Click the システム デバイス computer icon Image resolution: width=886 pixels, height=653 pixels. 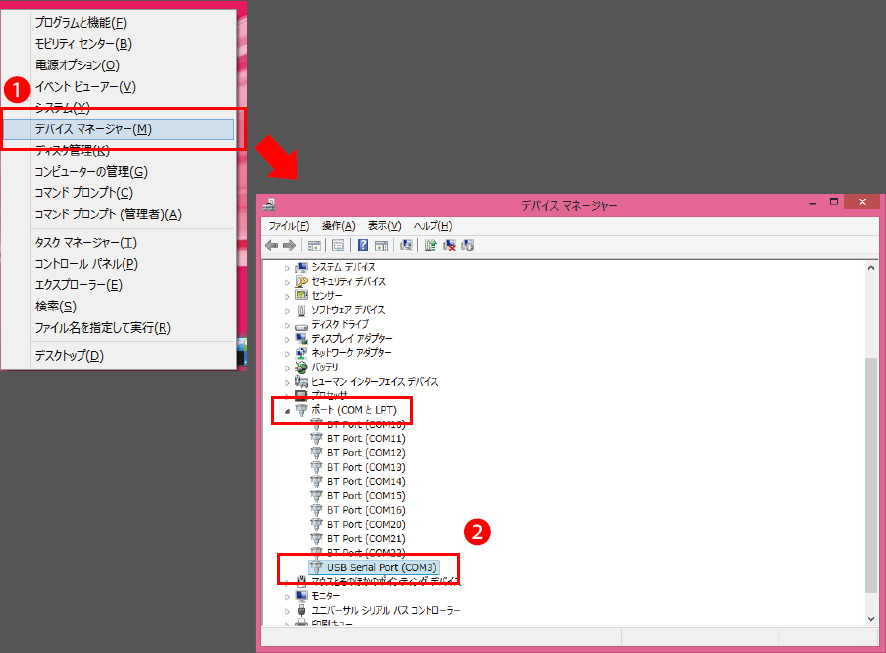tap(302, 267)
